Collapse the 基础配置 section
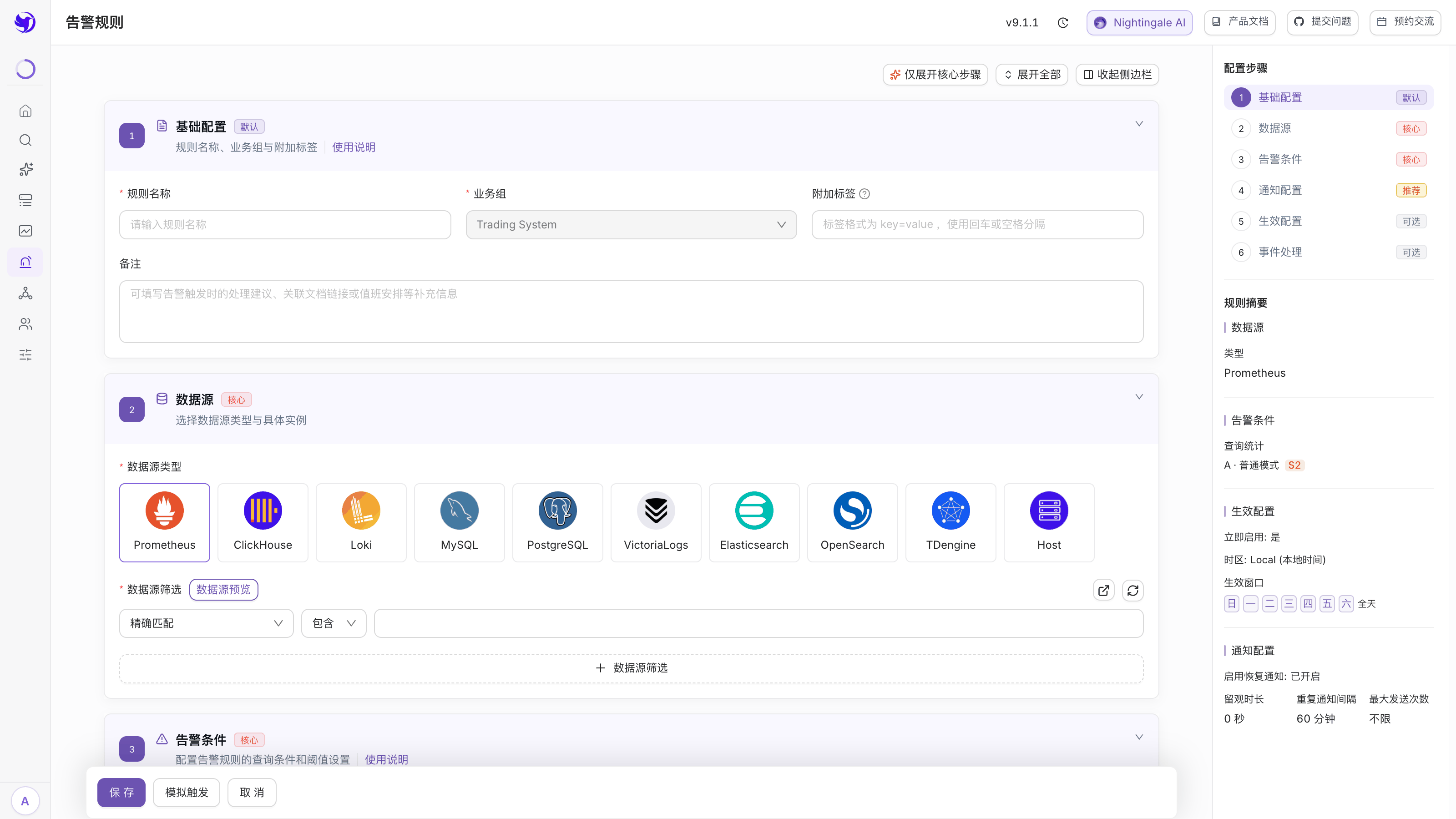1456x819 pixels. click(1139, 124)
